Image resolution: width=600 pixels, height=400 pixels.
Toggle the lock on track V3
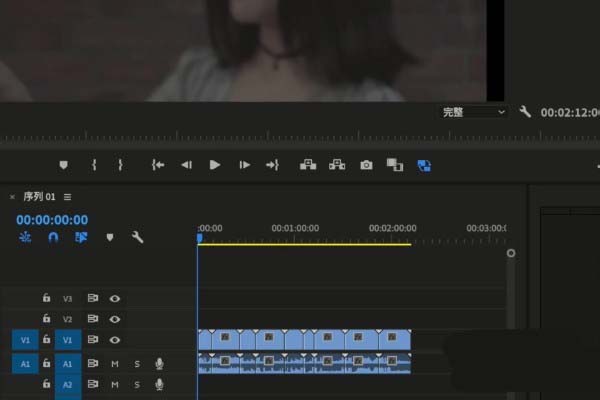[x=46, y=298]
